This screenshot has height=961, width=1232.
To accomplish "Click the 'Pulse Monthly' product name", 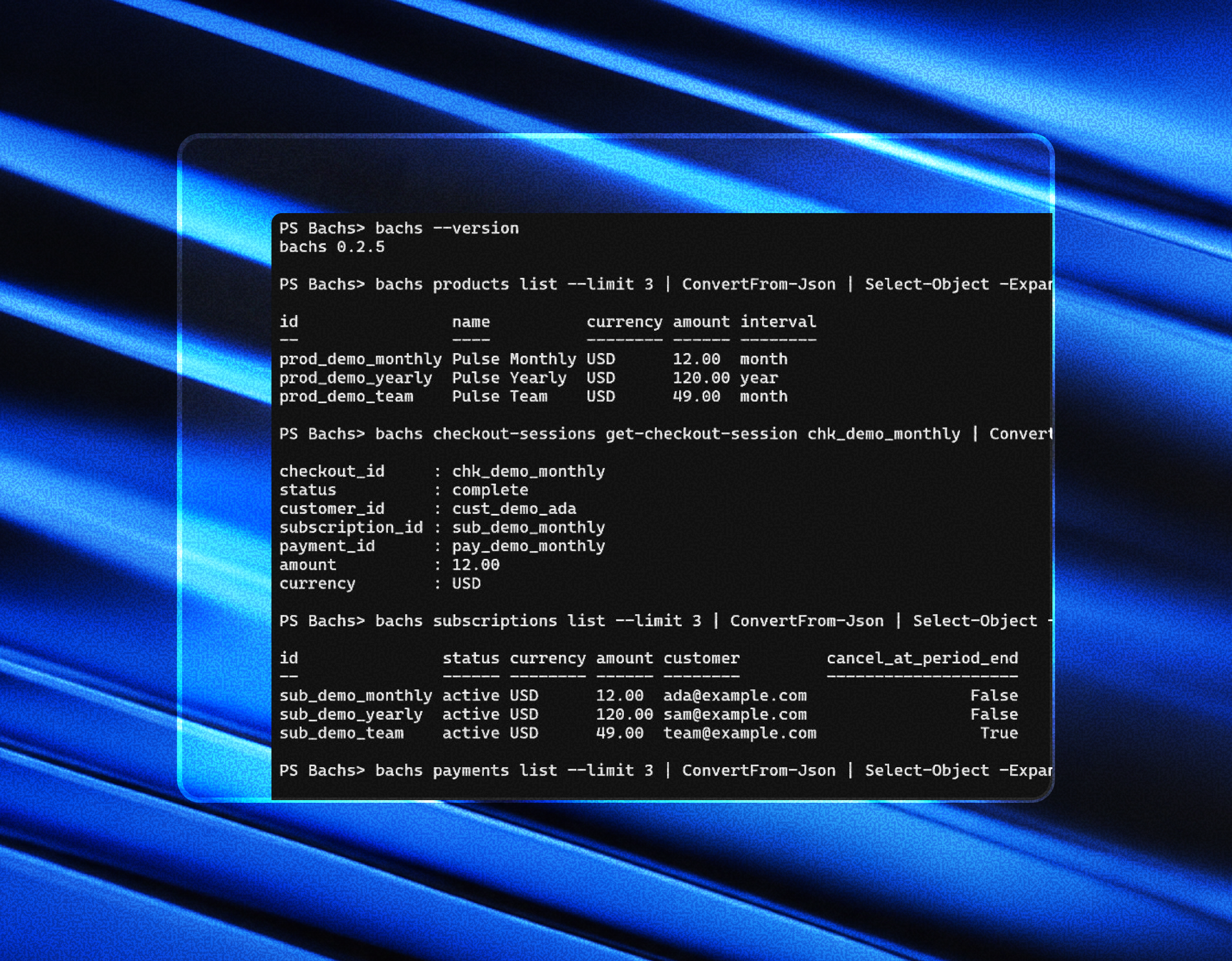I will pyautogui.click(x=514, y=359).
